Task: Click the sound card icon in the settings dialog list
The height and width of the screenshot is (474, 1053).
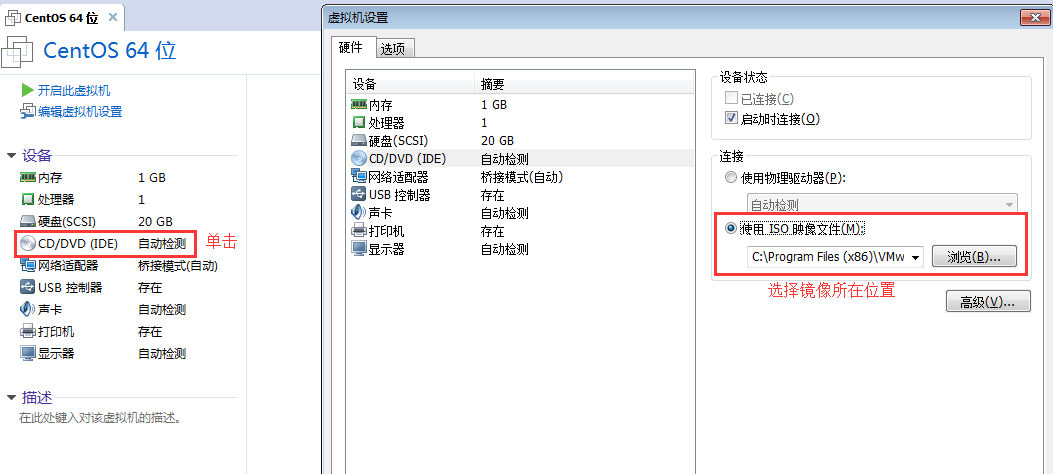Action: 358,213
